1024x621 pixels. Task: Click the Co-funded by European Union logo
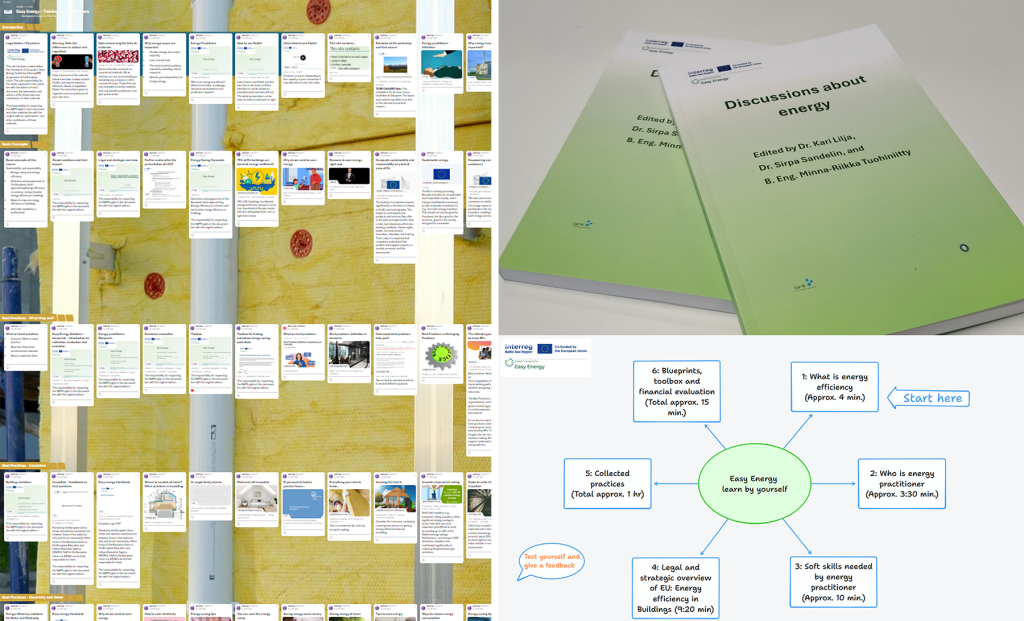[562, 349]
